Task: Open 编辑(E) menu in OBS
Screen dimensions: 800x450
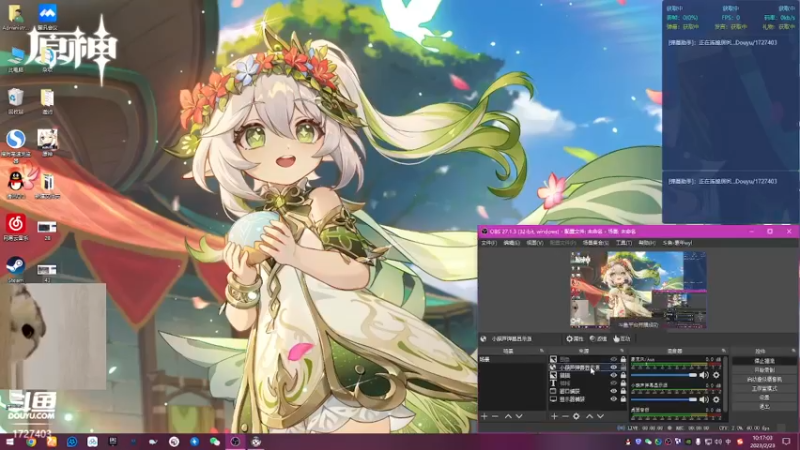Action: (511, 243)
